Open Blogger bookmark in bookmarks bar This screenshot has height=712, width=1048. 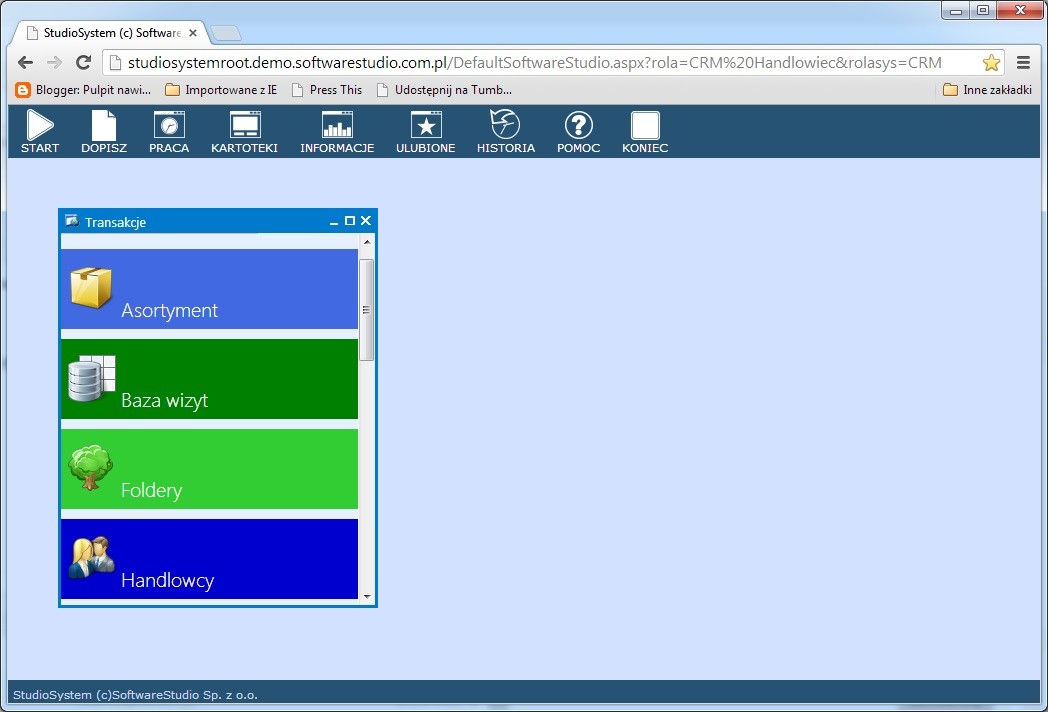[83, 90]
